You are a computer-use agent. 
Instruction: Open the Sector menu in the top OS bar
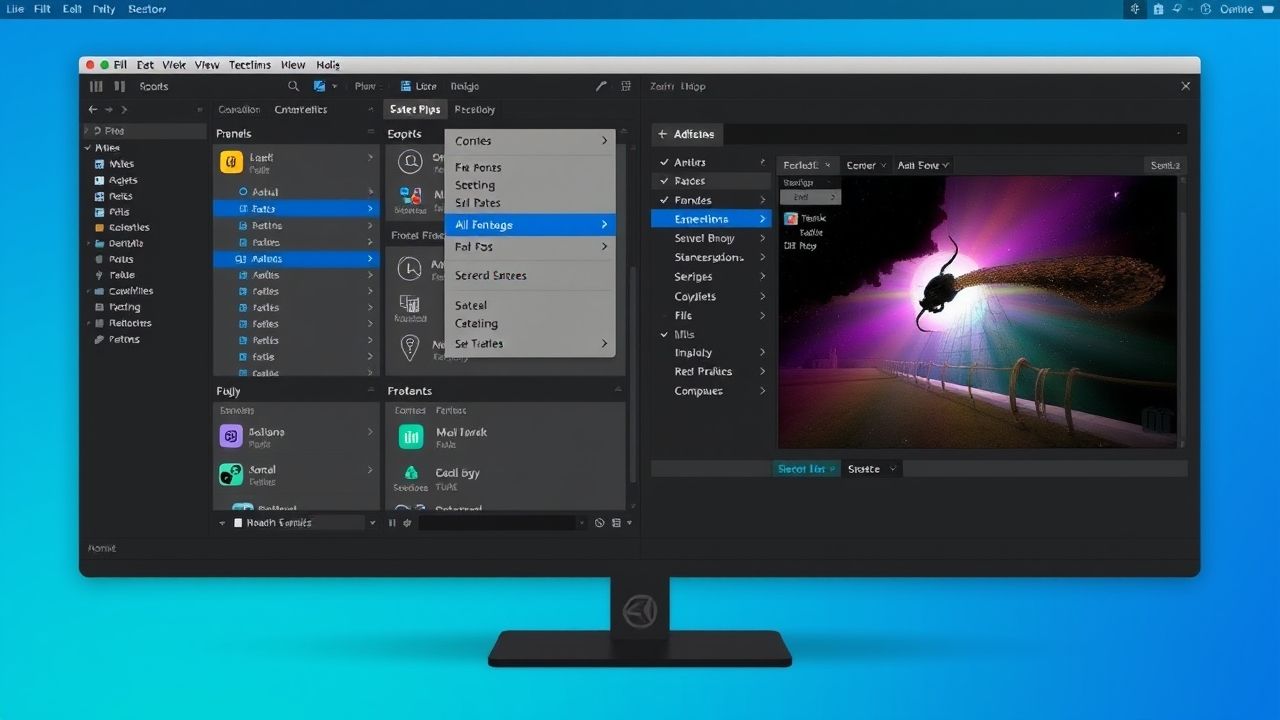[x=148, y=9]
